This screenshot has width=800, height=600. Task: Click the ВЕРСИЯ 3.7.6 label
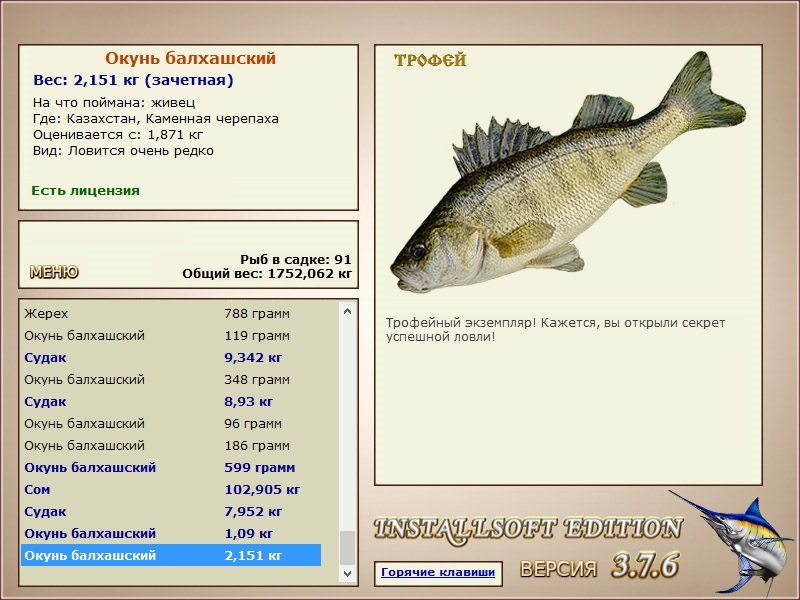[x=599, y=566]
